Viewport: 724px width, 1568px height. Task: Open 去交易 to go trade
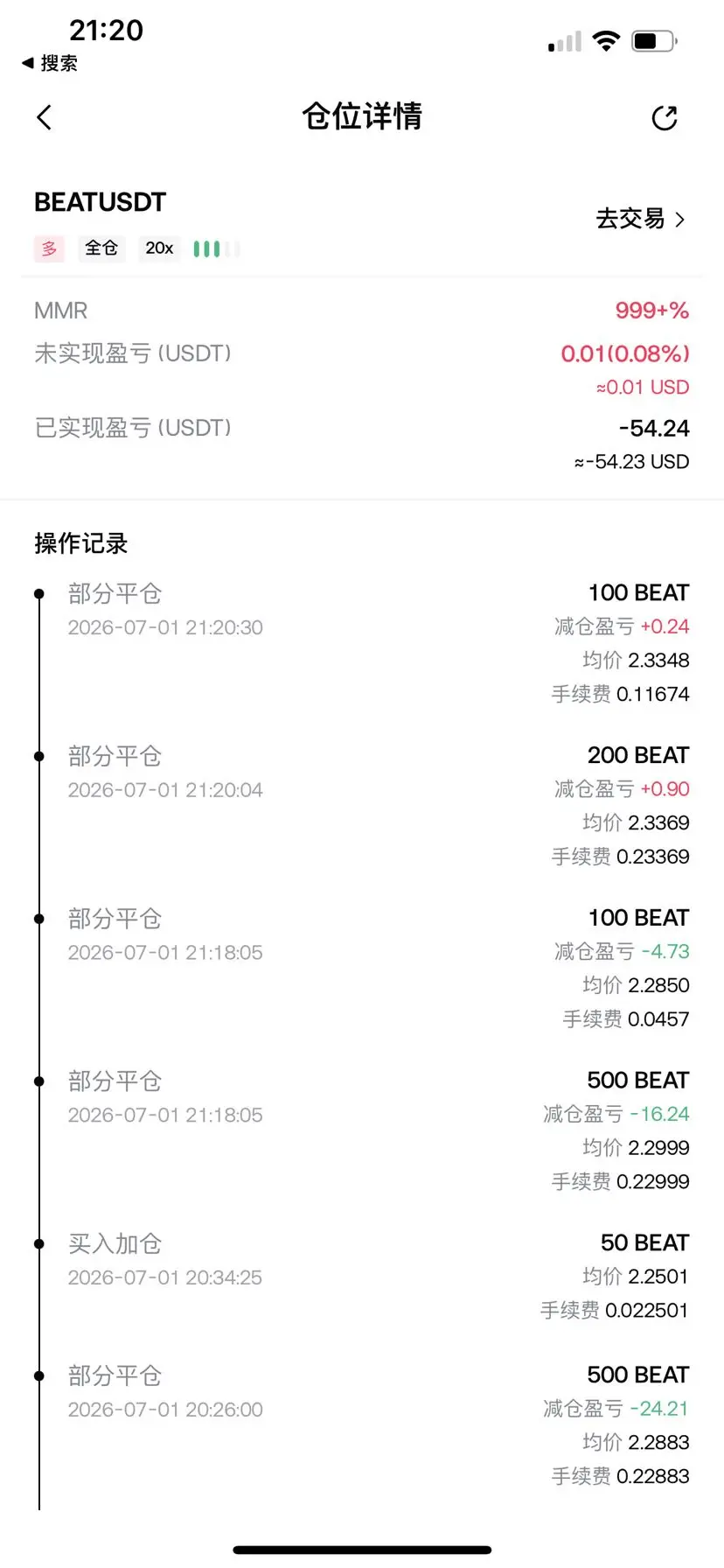640,219
